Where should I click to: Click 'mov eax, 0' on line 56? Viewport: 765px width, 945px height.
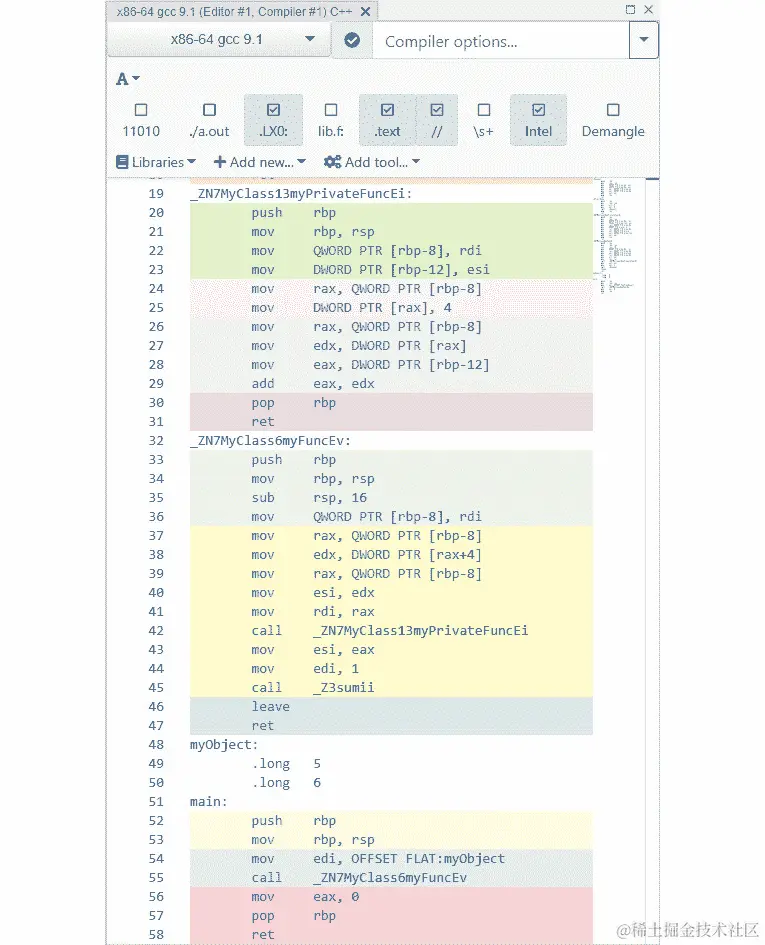(x=305, y=896)
